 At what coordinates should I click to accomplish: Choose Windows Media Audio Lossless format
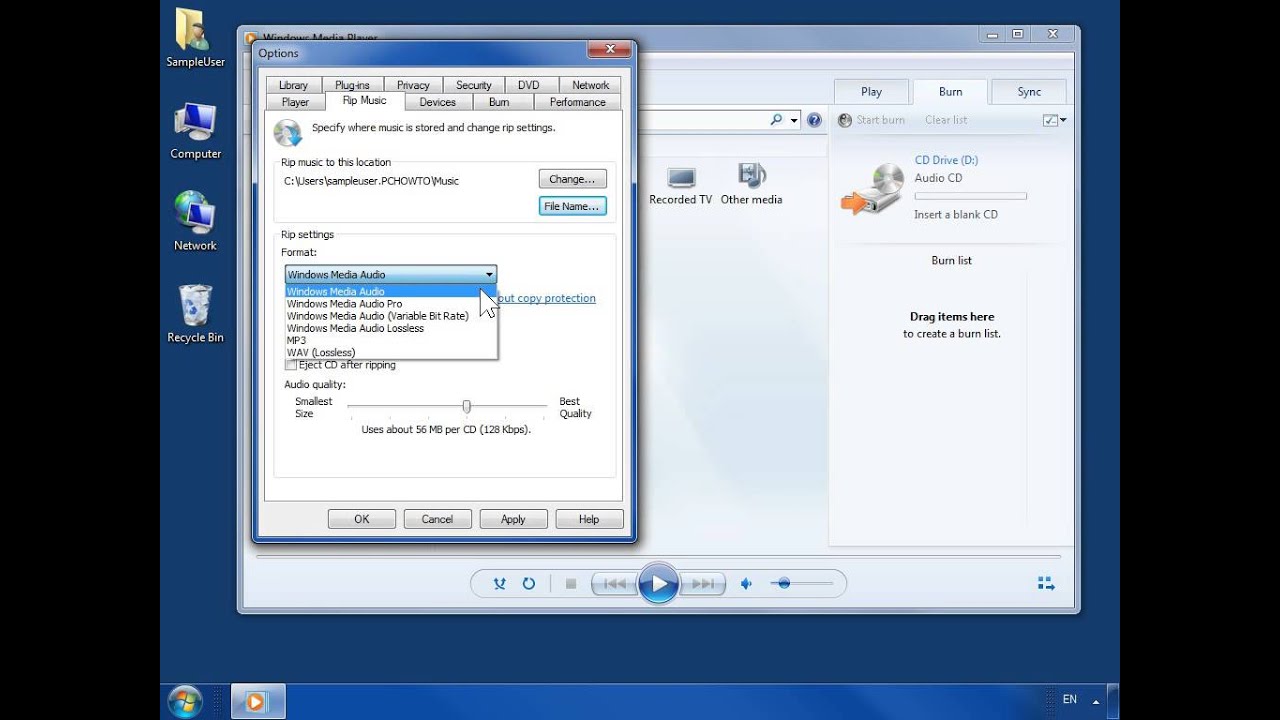(391, 328)
